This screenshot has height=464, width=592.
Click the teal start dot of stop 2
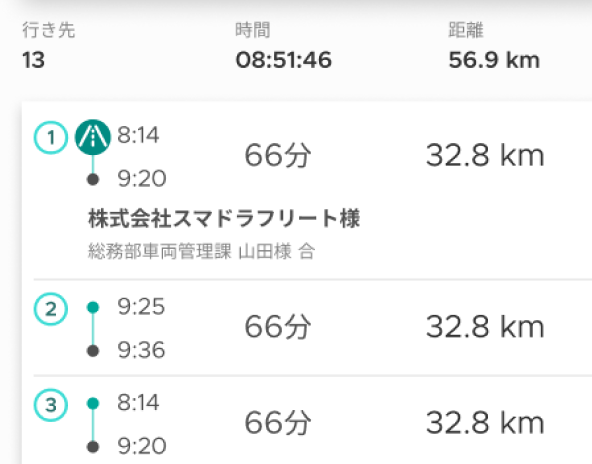coord(93,307)
